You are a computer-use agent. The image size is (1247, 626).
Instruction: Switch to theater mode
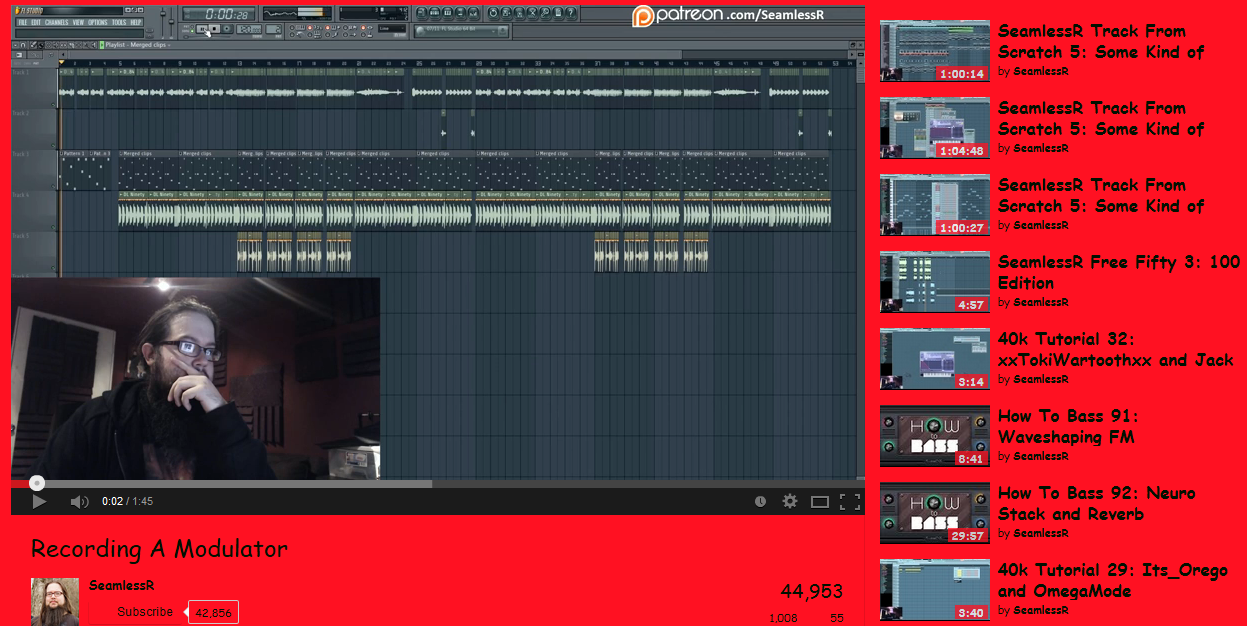click(x=820, y=501)
